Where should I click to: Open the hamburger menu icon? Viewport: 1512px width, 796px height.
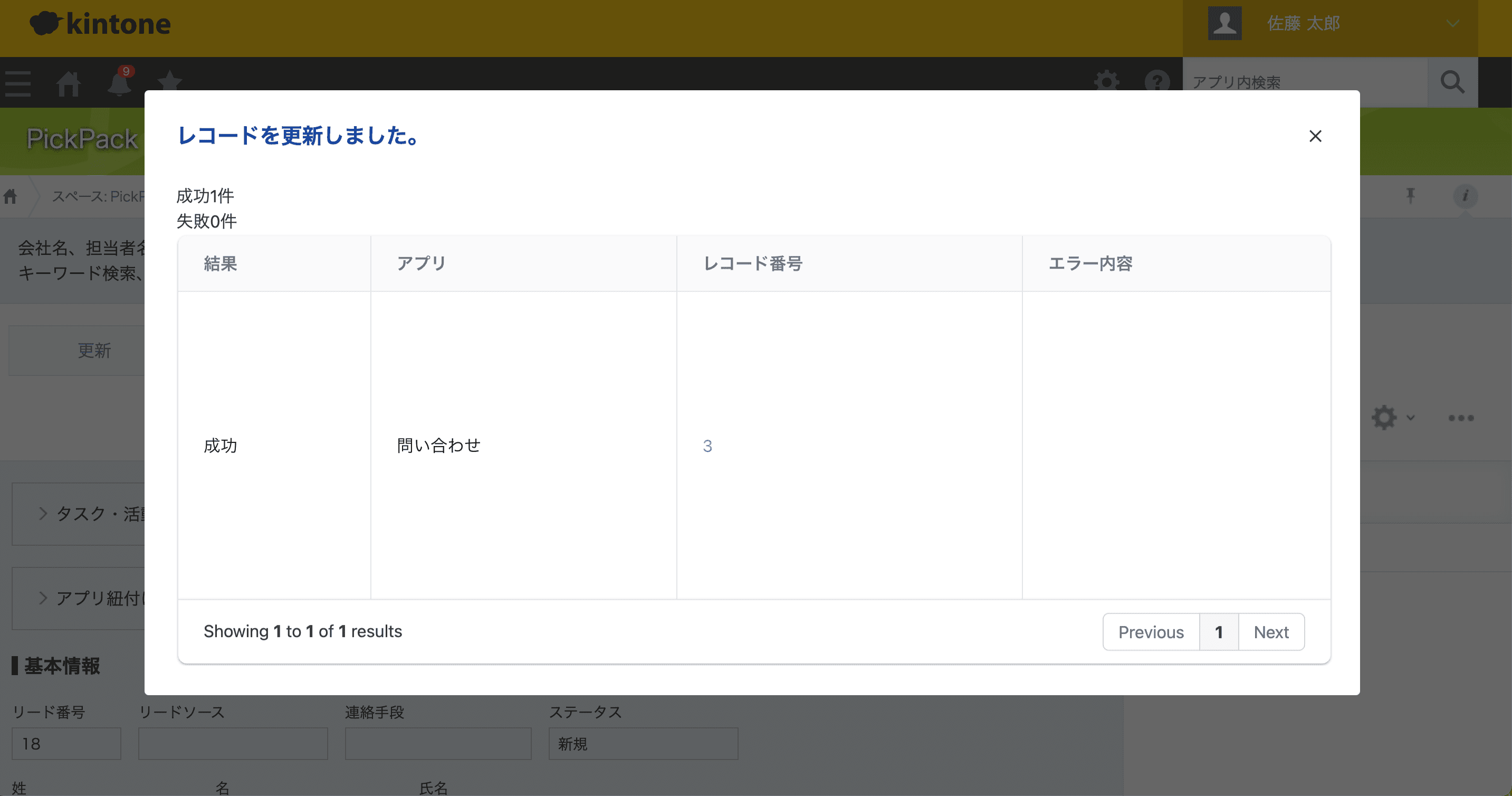(17, 83)
